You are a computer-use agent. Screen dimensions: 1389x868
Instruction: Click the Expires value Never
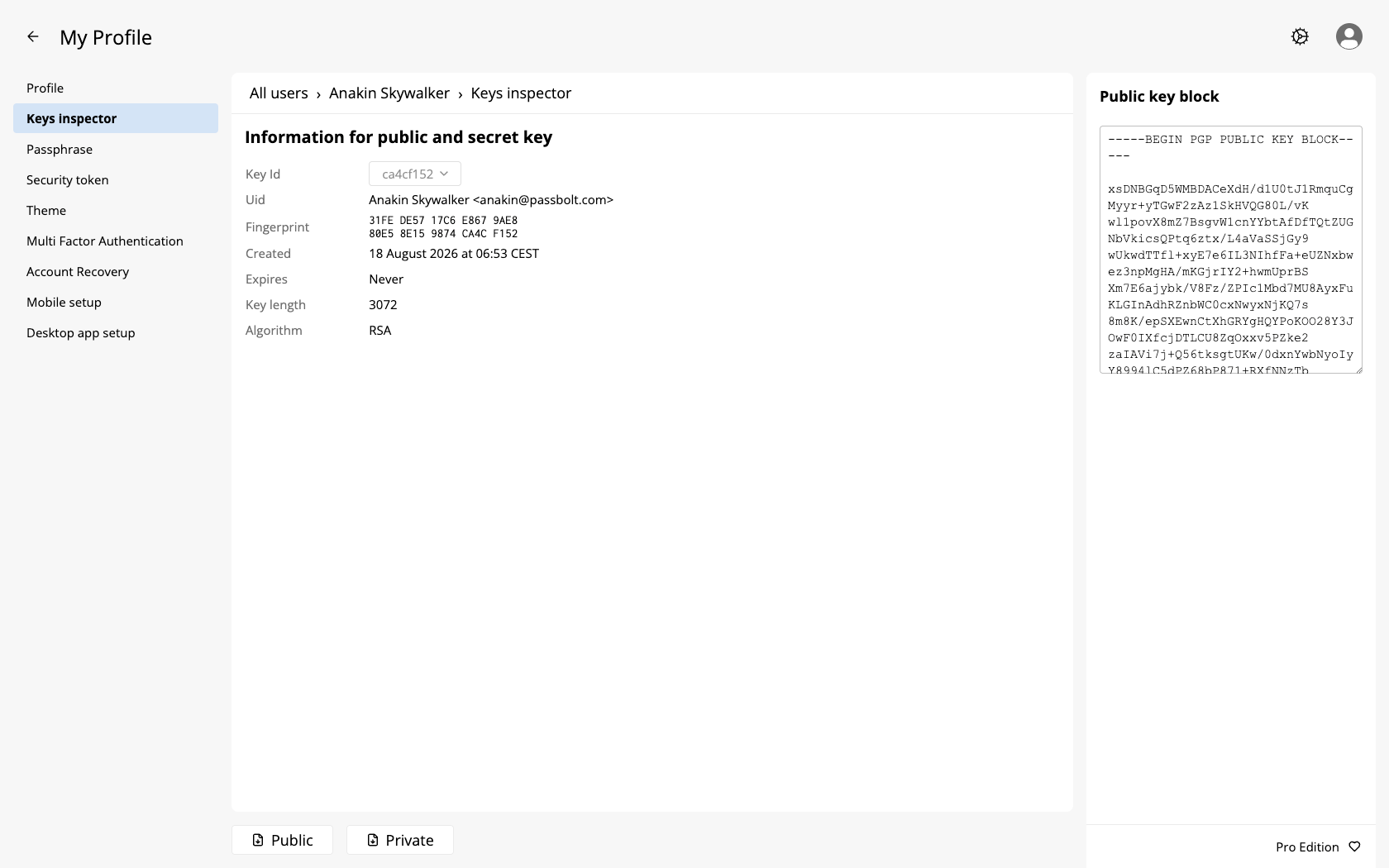[x=386, y=279]
